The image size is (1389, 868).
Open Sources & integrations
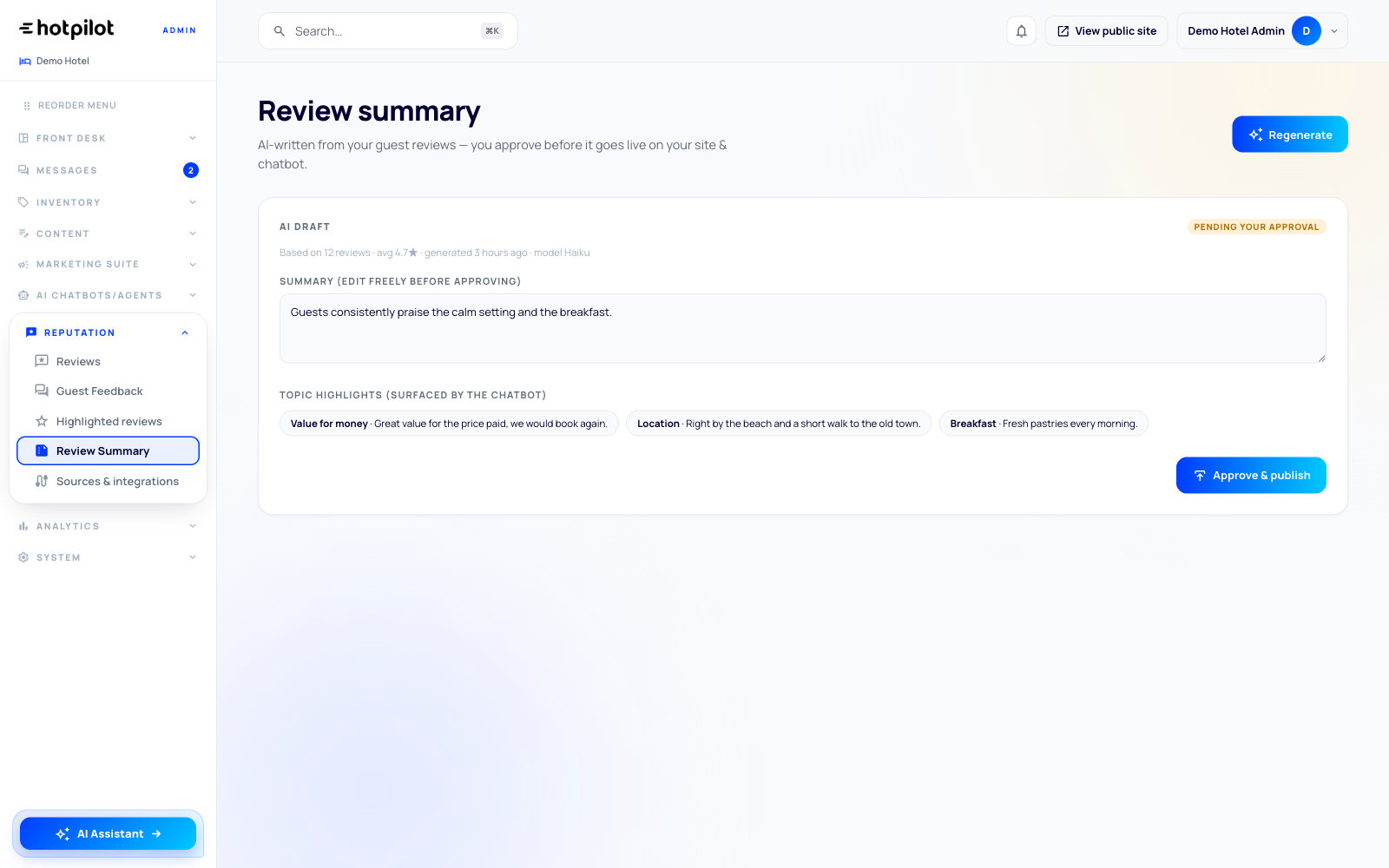(109, 481)
